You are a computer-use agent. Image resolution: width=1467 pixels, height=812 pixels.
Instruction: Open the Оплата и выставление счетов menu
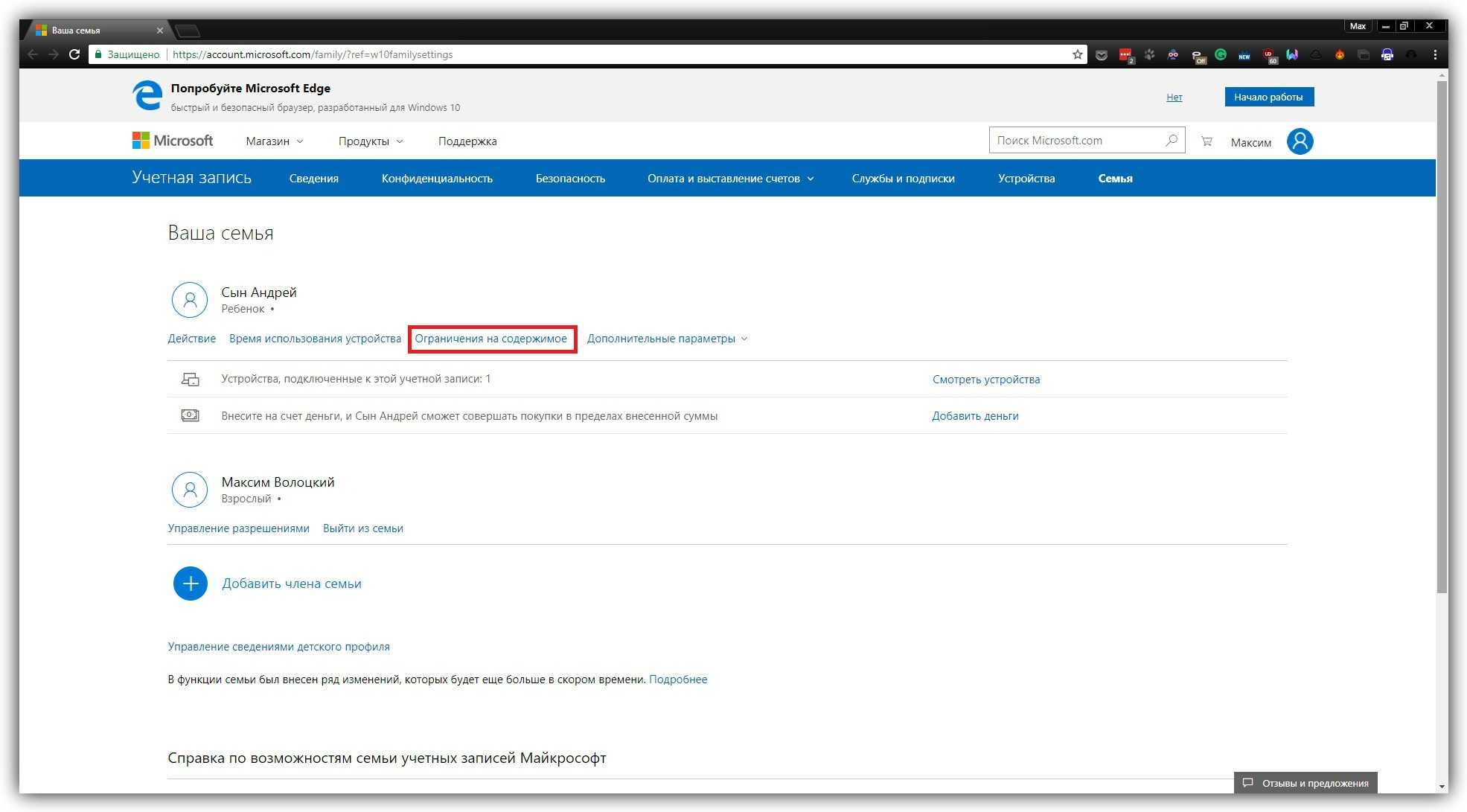pos(730,179)
